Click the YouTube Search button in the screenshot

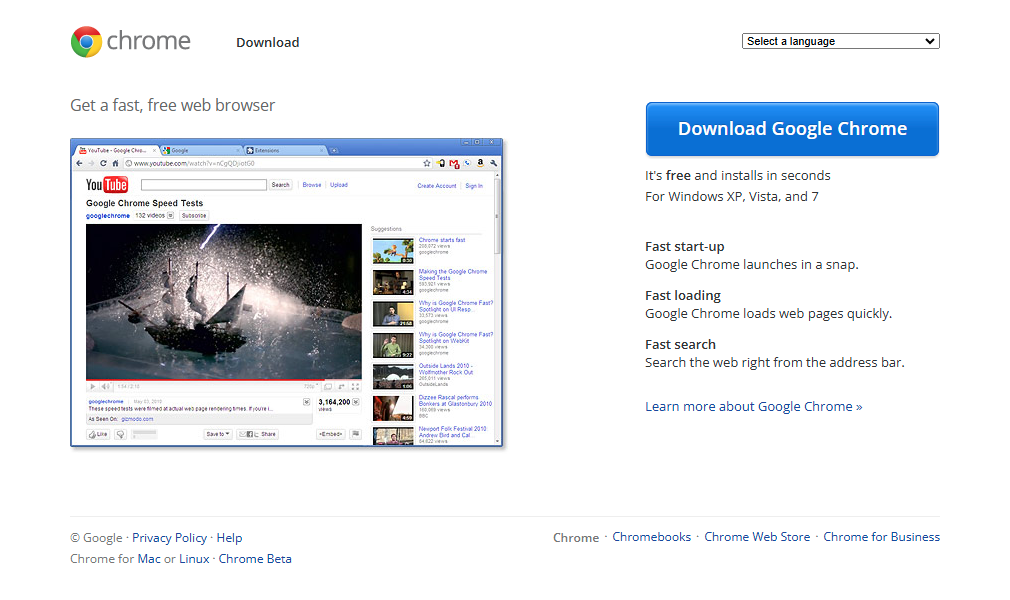[280, 185]
